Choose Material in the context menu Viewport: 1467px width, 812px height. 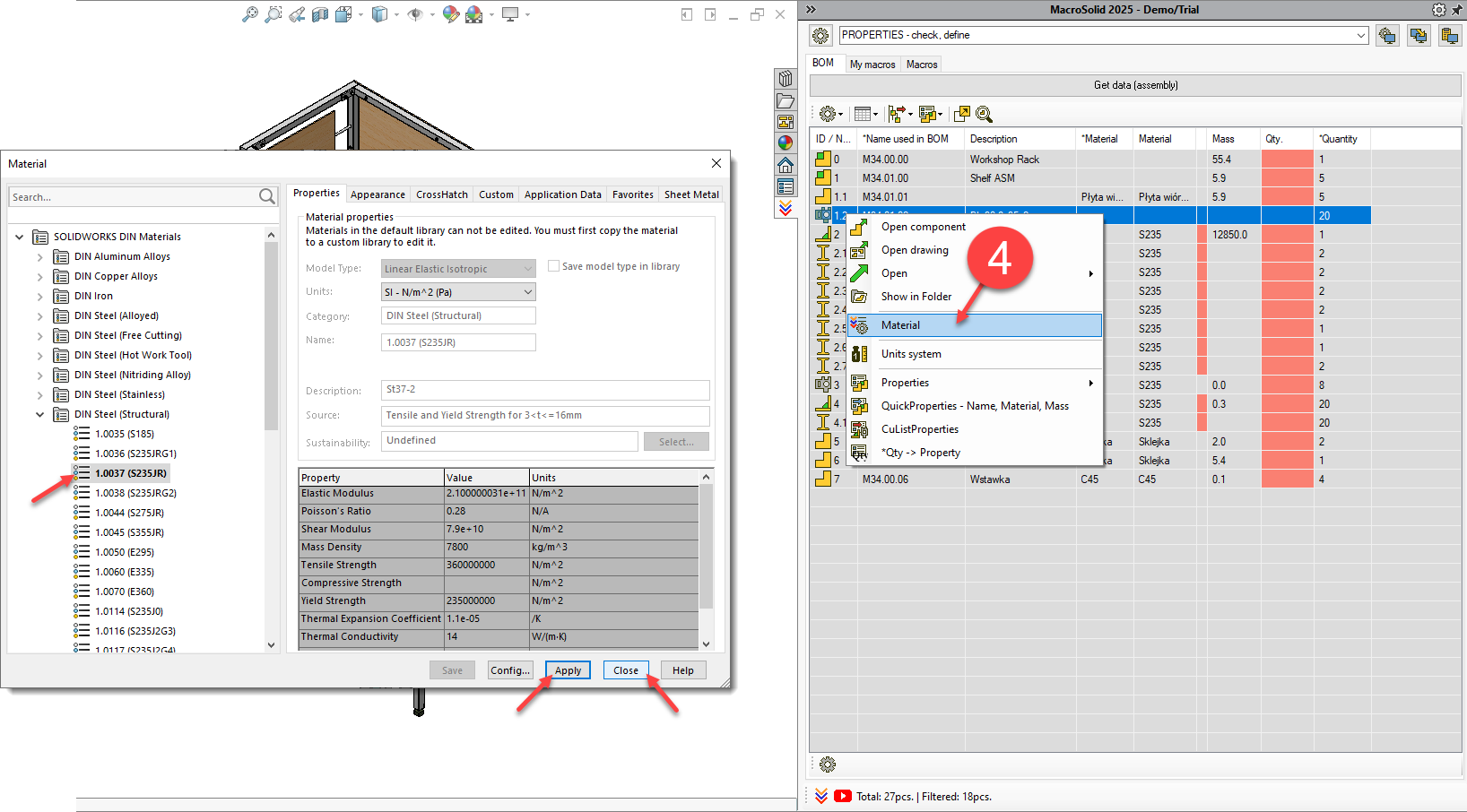(974, 325)
